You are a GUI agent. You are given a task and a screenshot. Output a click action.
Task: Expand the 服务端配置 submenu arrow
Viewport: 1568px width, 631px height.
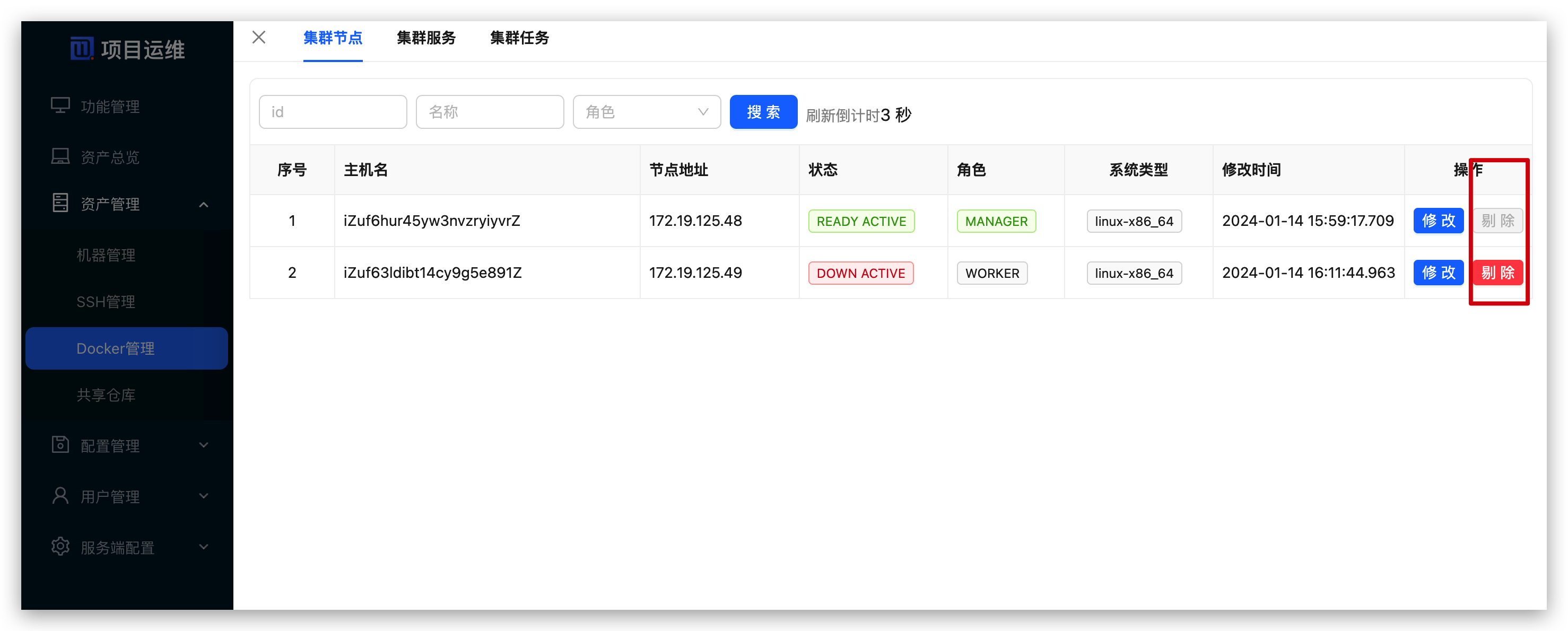click(204, 547)
